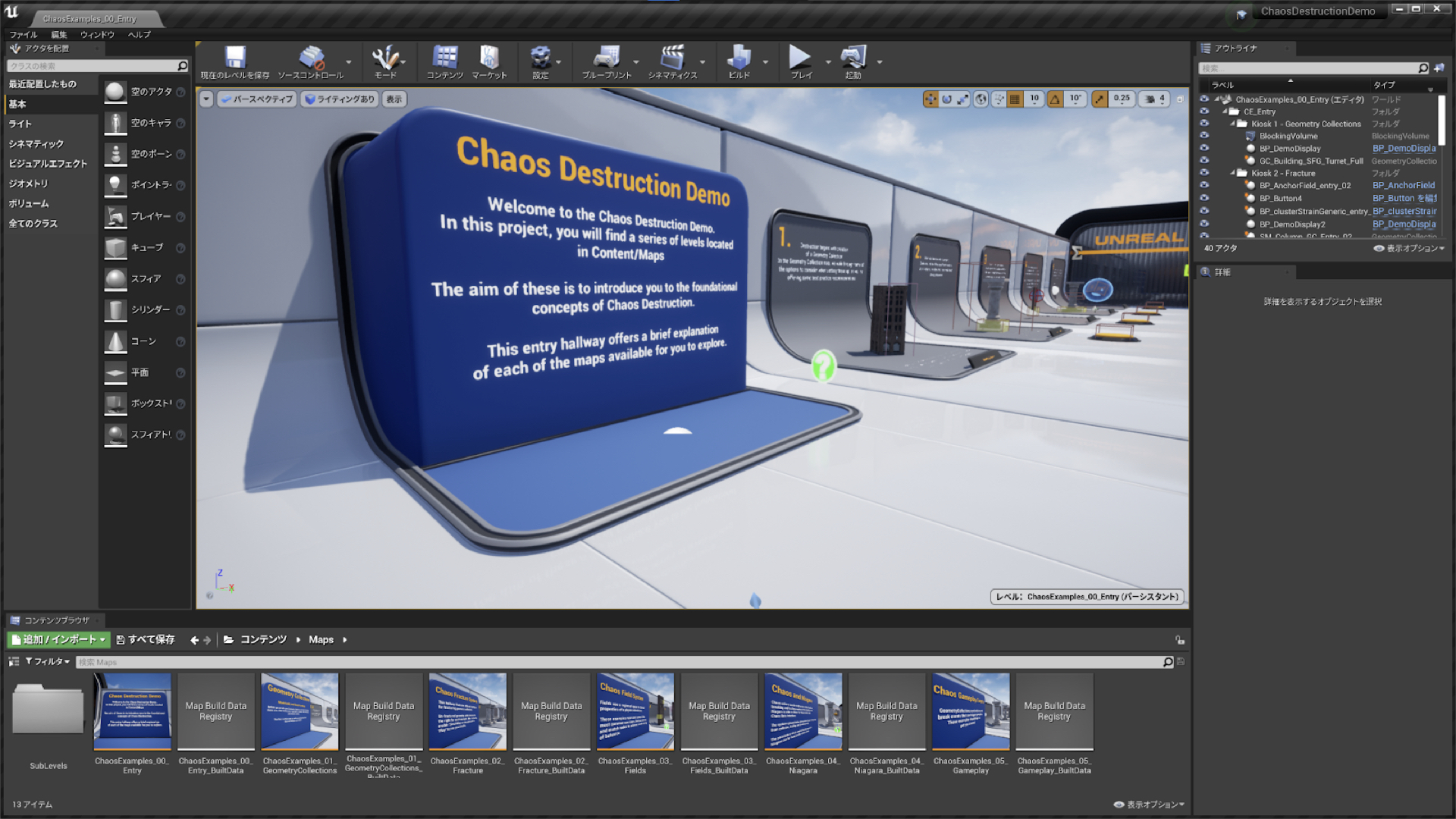Open the Blueprints (ブループリント) icon
The height and width of the screenshot is (819, 1456).
607,58
